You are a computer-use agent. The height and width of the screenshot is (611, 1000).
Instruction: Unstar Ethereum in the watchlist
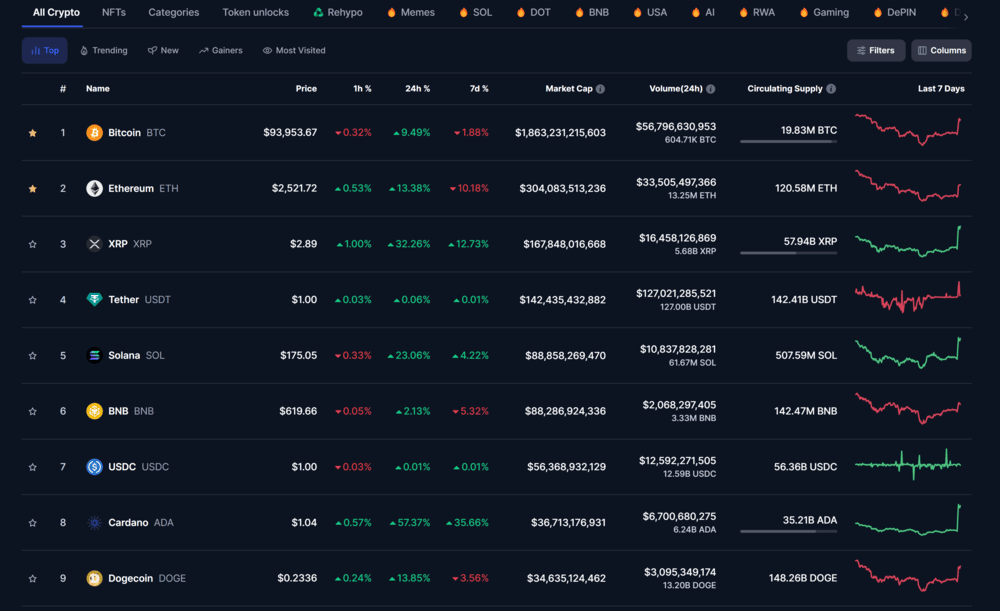point(33,188)
